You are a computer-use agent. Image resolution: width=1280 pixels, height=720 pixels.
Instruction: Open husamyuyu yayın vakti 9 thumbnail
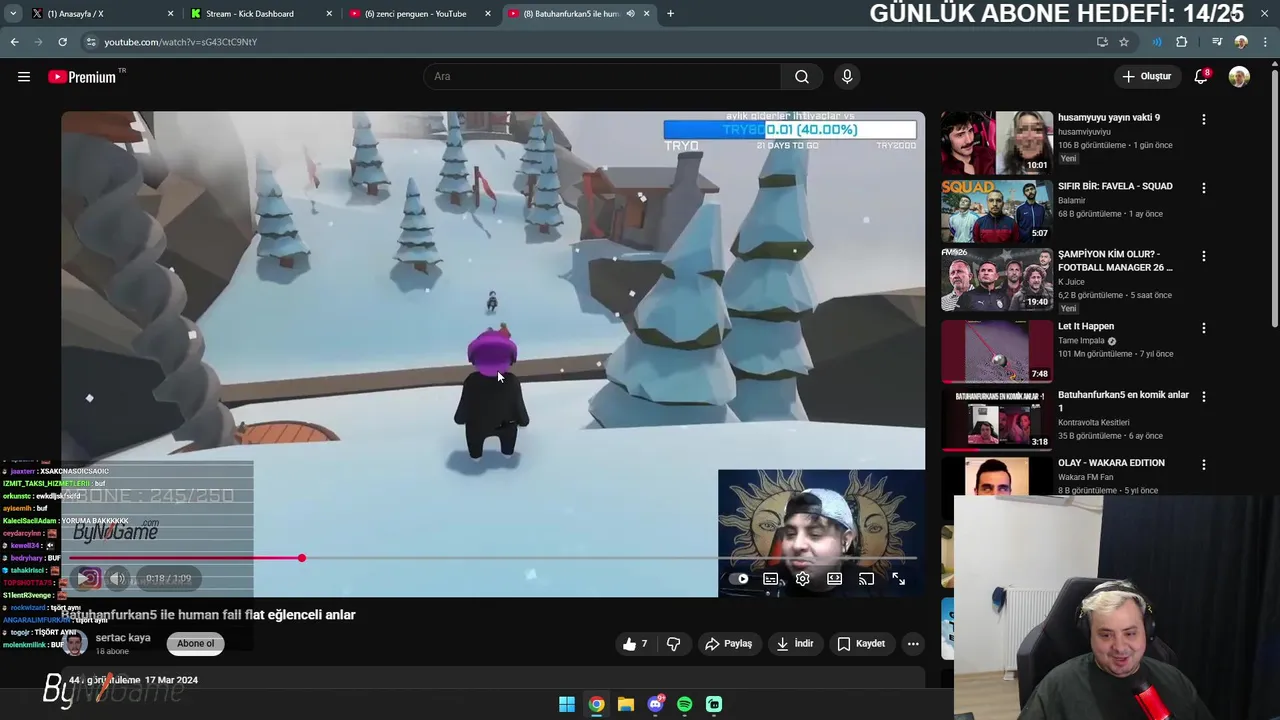996,143
